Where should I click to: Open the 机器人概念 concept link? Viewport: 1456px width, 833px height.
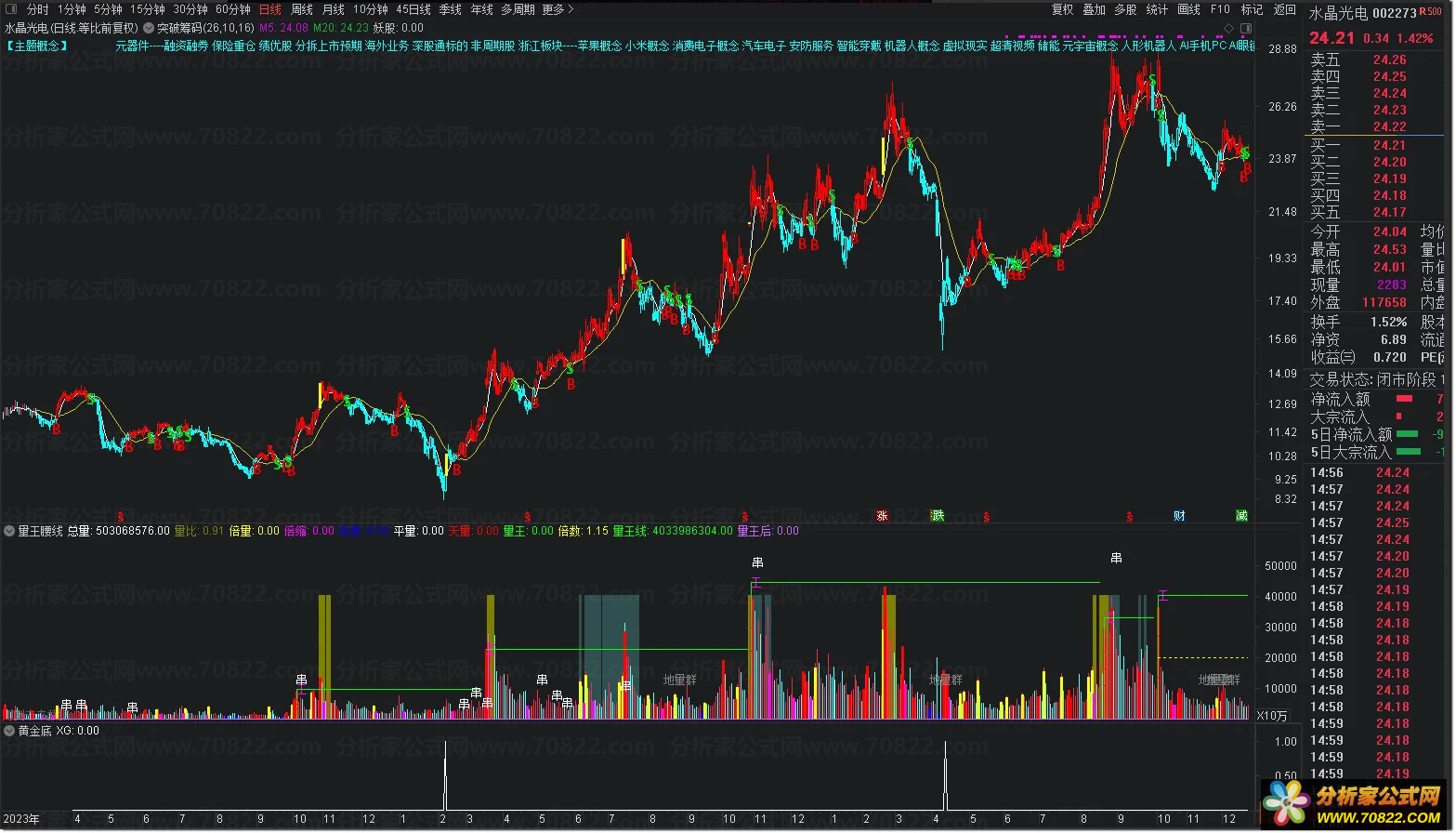tap(912, 46)
